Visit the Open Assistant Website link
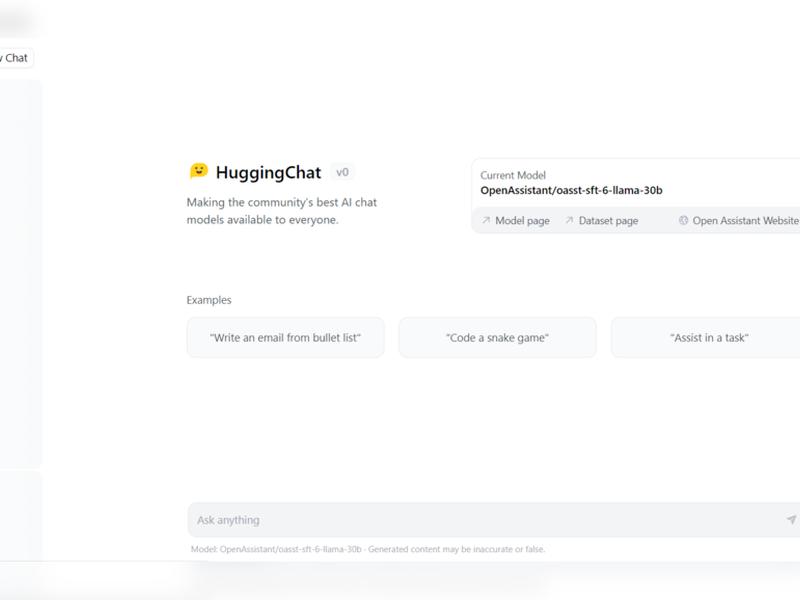The height and width of the screenshot is (600, 800). (739, 221)
